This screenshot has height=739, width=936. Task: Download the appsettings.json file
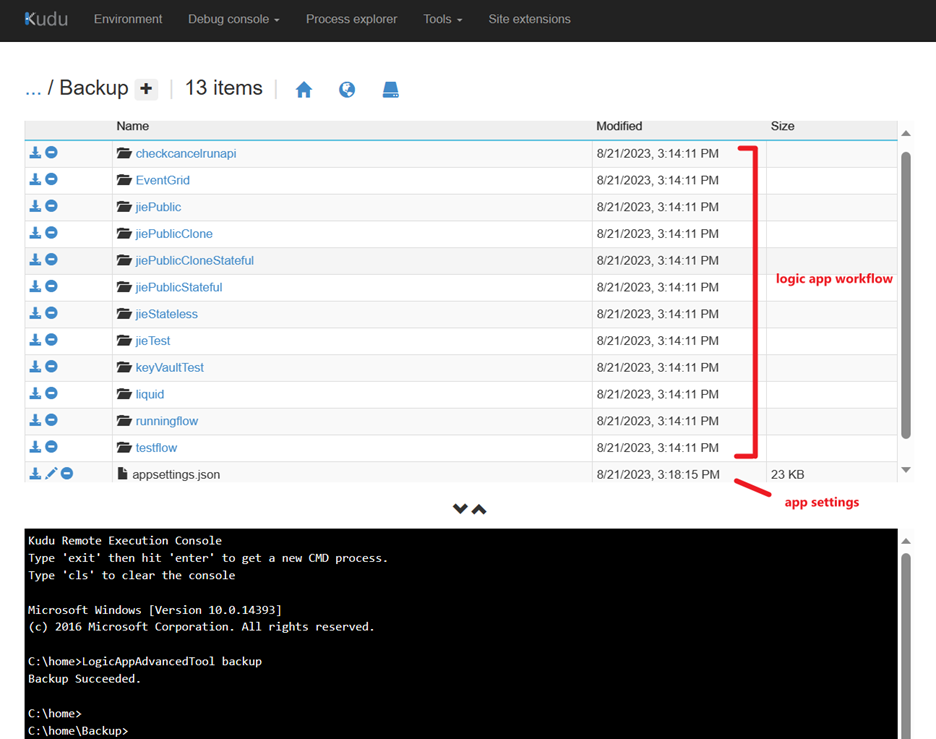pos(35,473)
